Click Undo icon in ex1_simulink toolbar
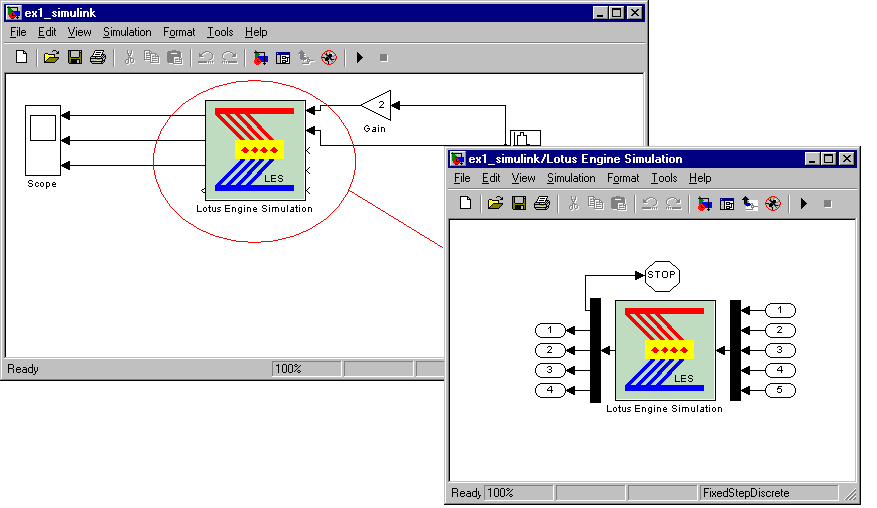877x508 pixels. click(206, 57)
